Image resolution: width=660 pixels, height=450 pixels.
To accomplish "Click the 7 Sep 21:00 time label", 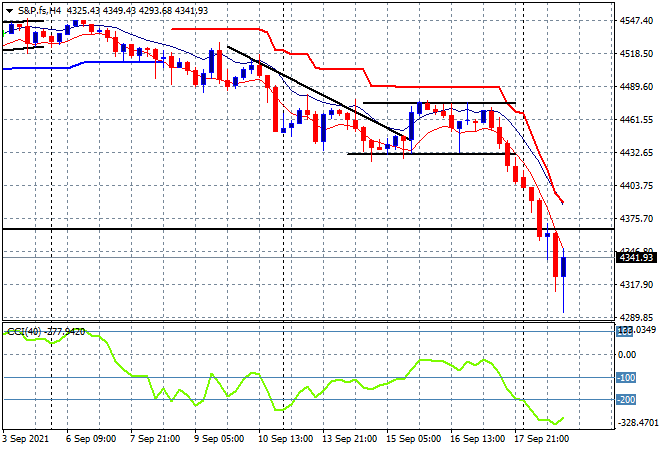I will click(154, 439).
